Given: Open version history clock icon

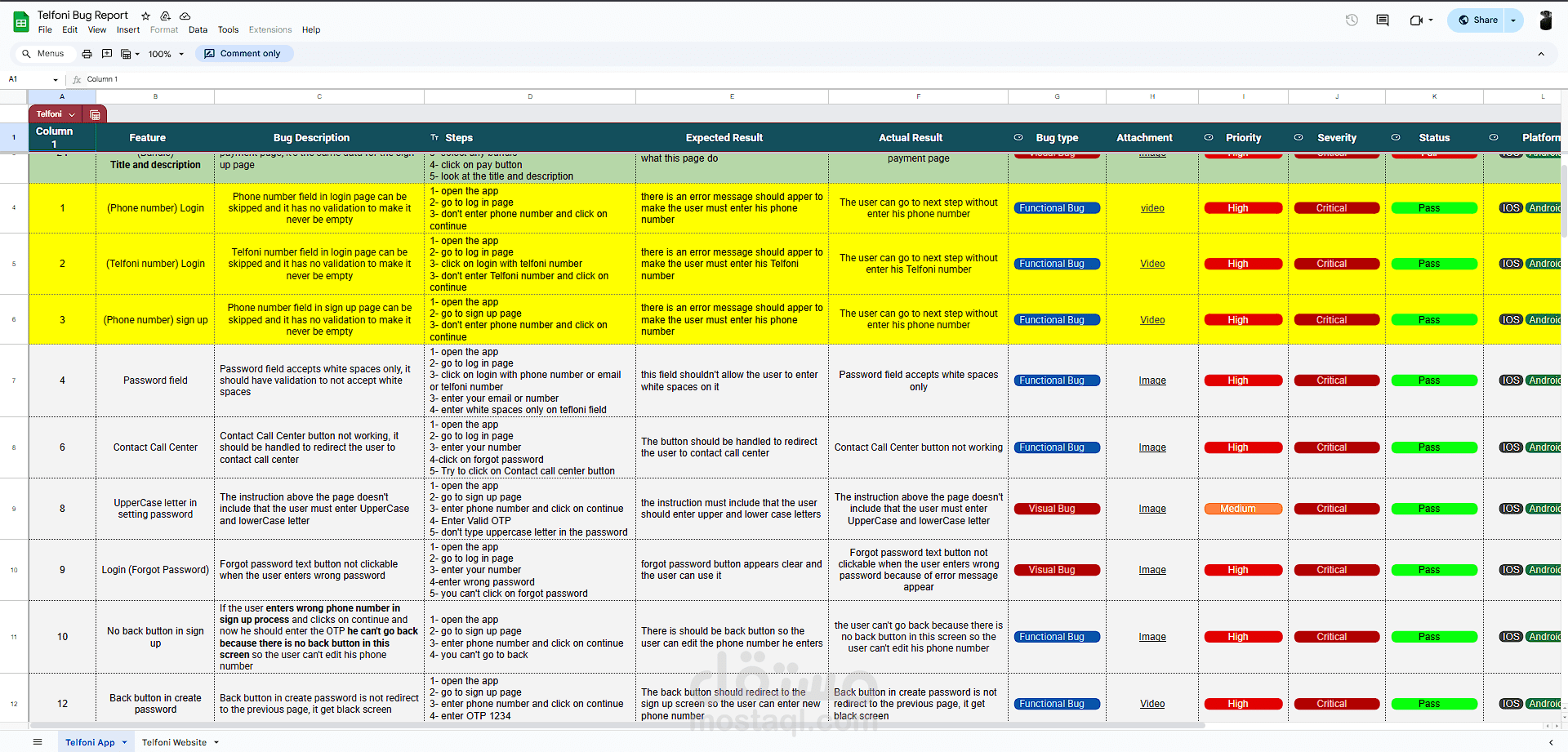Looking at the screenshot, I should 1352,20.
